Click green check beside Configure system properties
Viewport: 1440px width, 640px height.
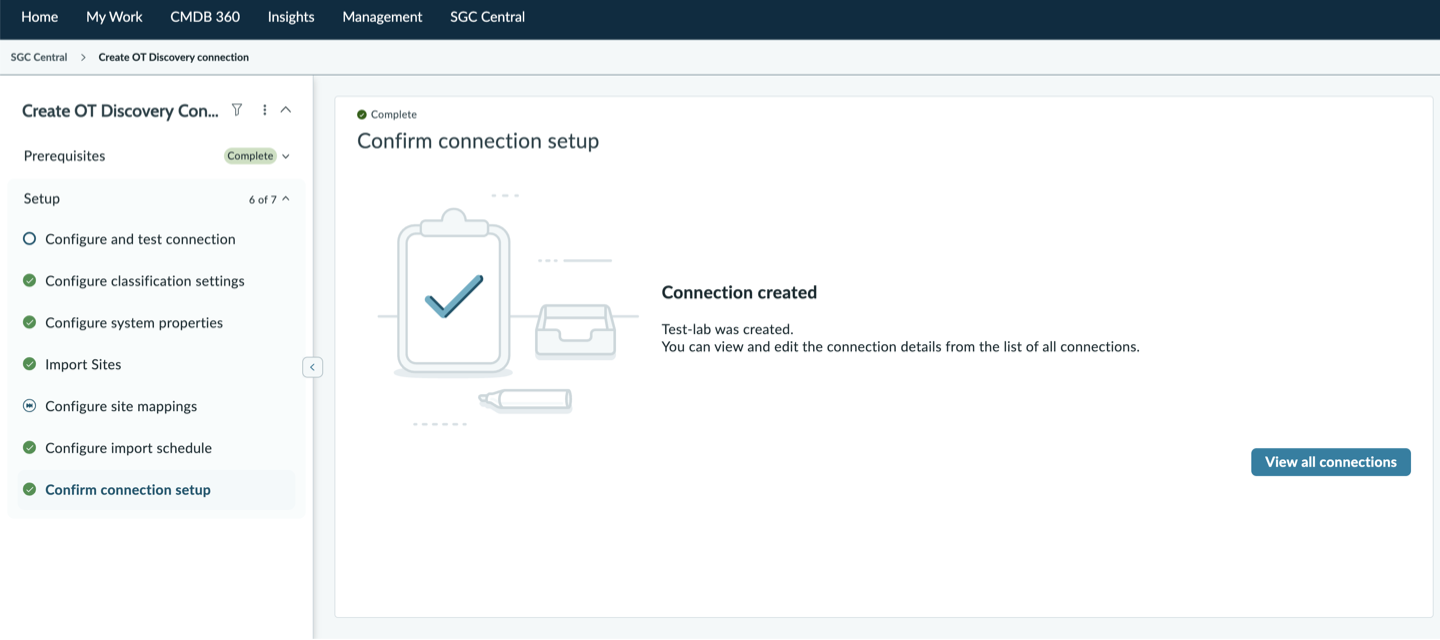[x=29, y=322]
